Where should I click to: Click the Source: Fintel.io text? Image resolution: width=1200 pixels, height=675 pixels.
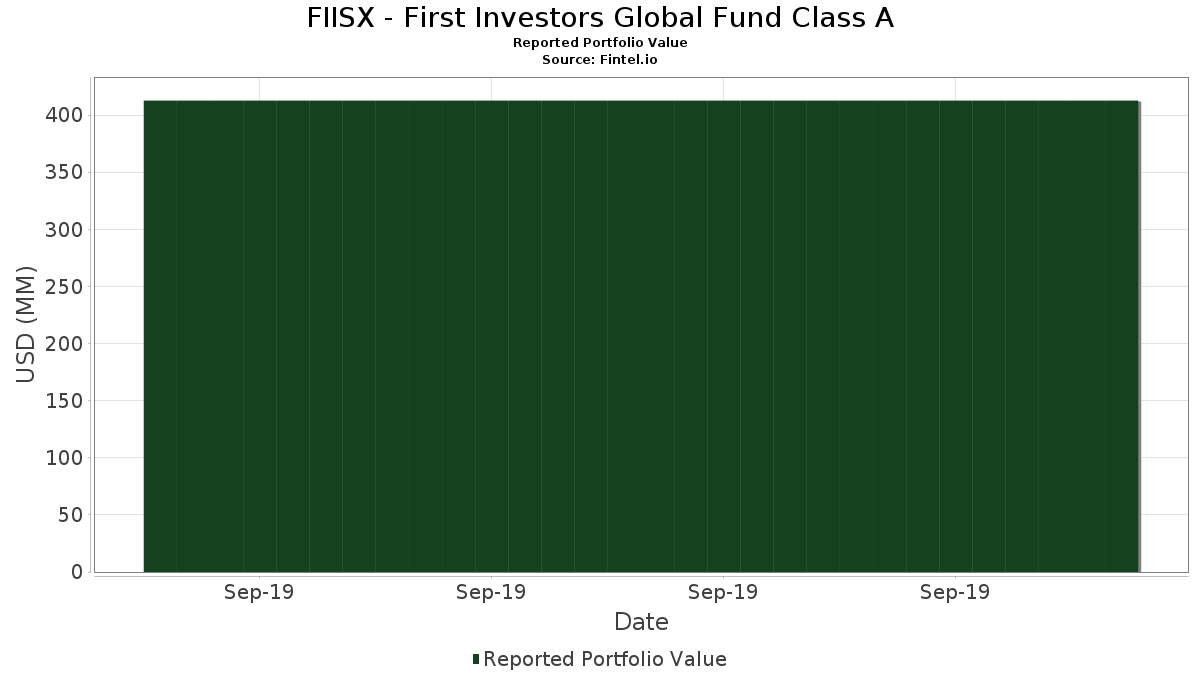click(599, 60)
